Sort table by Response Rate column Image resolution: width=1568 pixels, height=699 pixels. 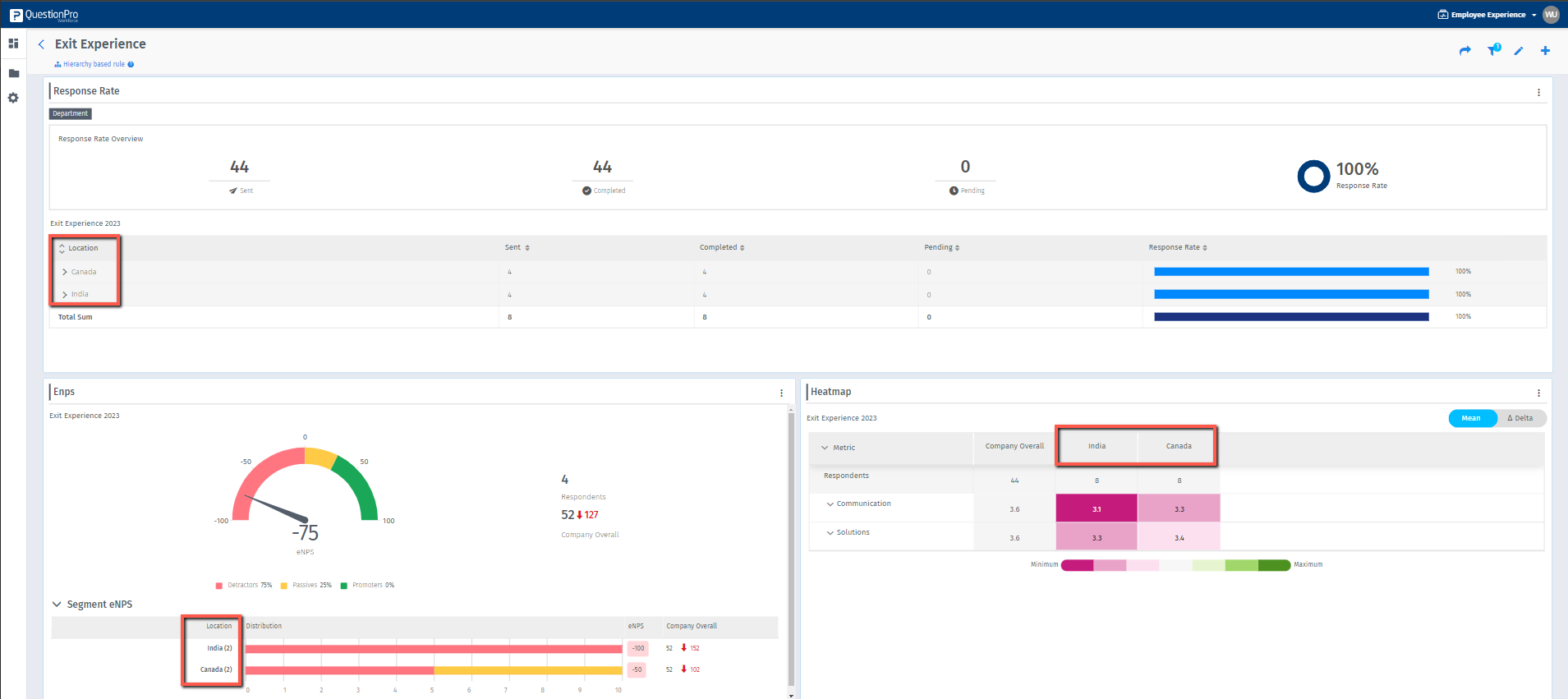1178,247
